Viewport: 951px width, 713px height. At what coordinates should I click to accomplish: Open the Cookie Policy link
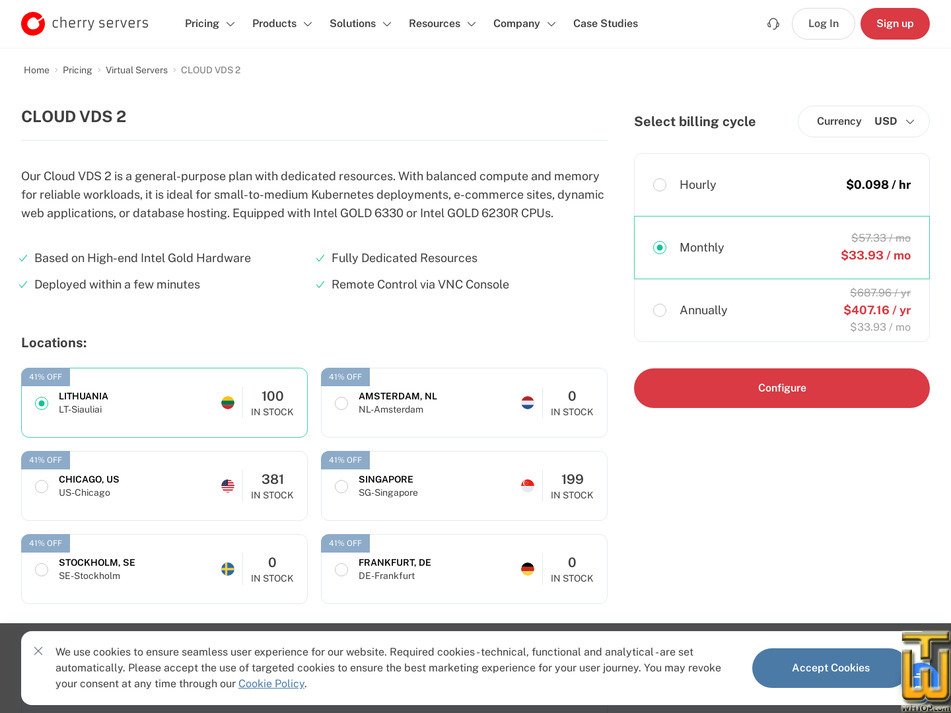[271, 683]
